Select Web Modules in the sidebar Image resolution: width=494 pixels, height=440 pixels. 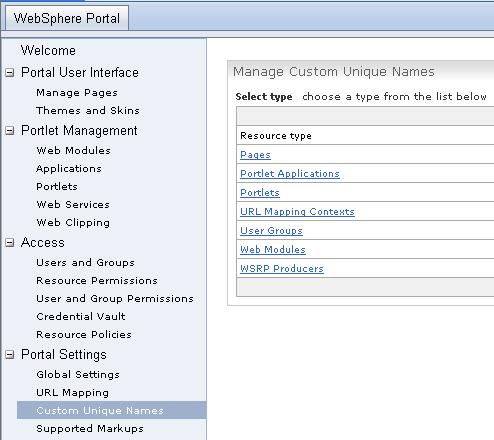coord(74,150)
